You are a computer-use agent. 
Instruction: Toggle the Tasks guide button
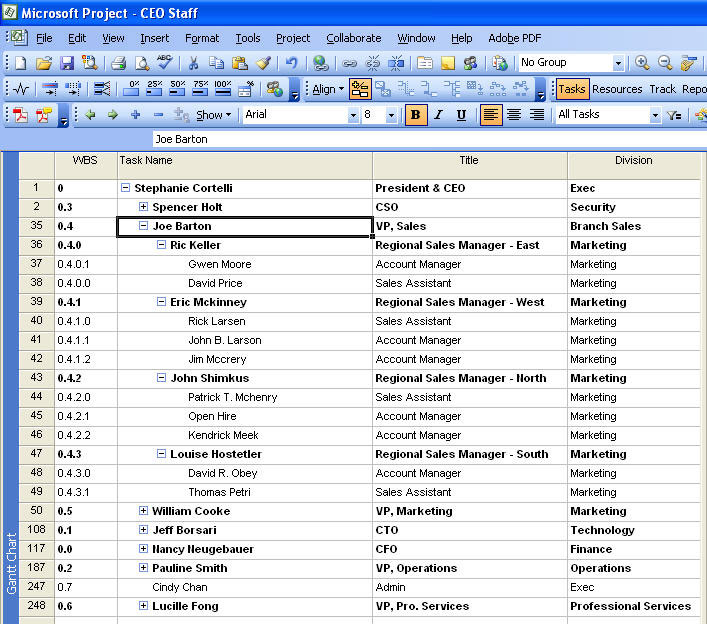pyautogui.click(x=572, y=89)
